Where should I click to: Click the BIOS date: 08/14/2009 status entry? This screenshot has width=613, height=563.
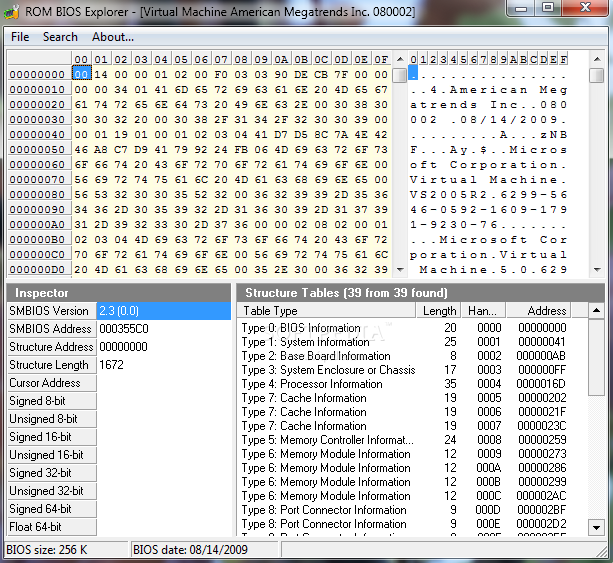click(x=203, y=550)
